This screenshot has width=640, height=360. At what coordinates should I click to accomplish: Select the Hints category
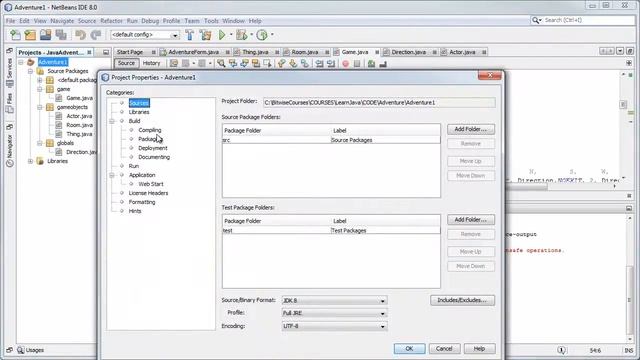click(x=135, y=211)
